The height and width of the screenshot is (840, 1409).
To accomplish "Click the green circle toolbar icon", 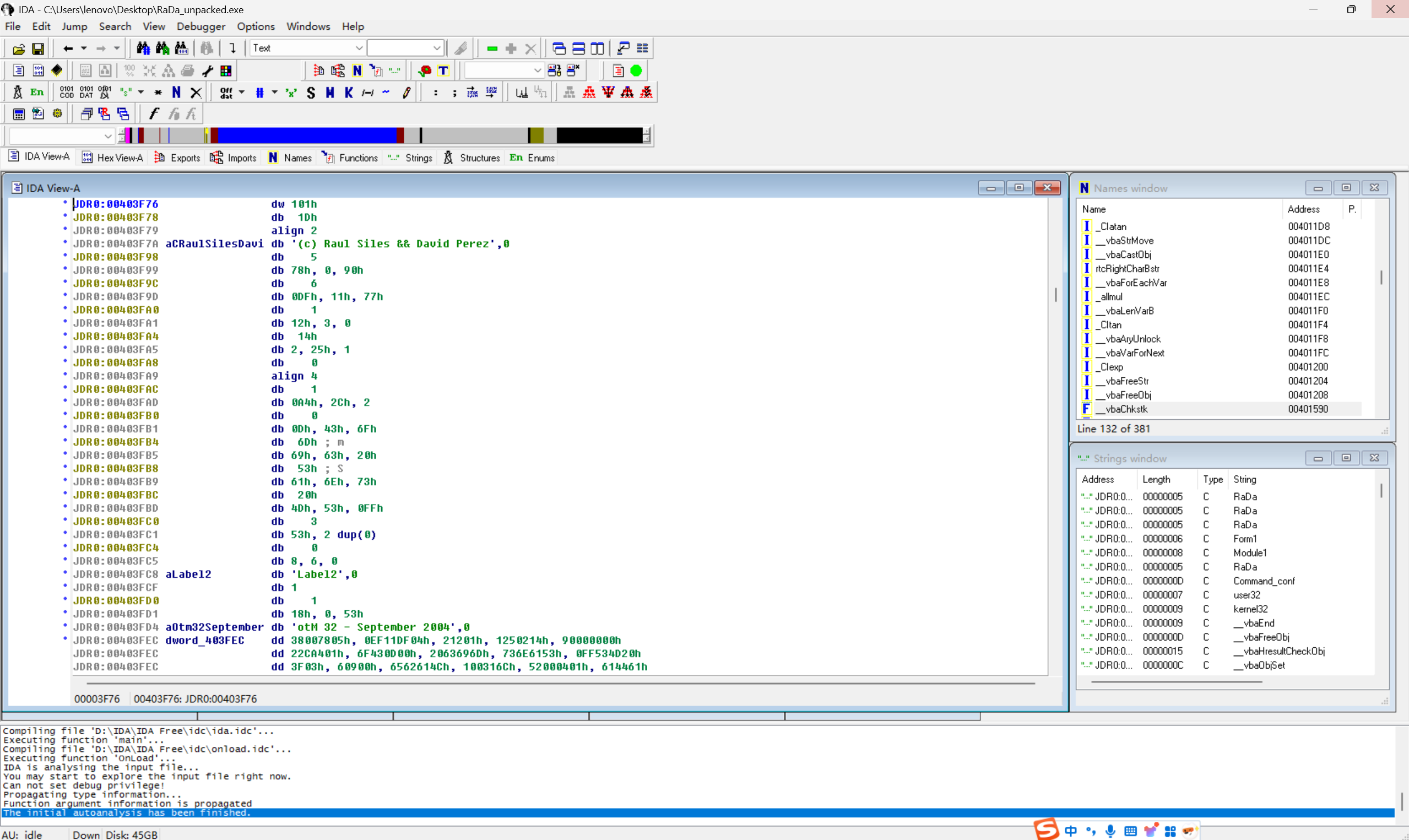I will click(636, 71).
